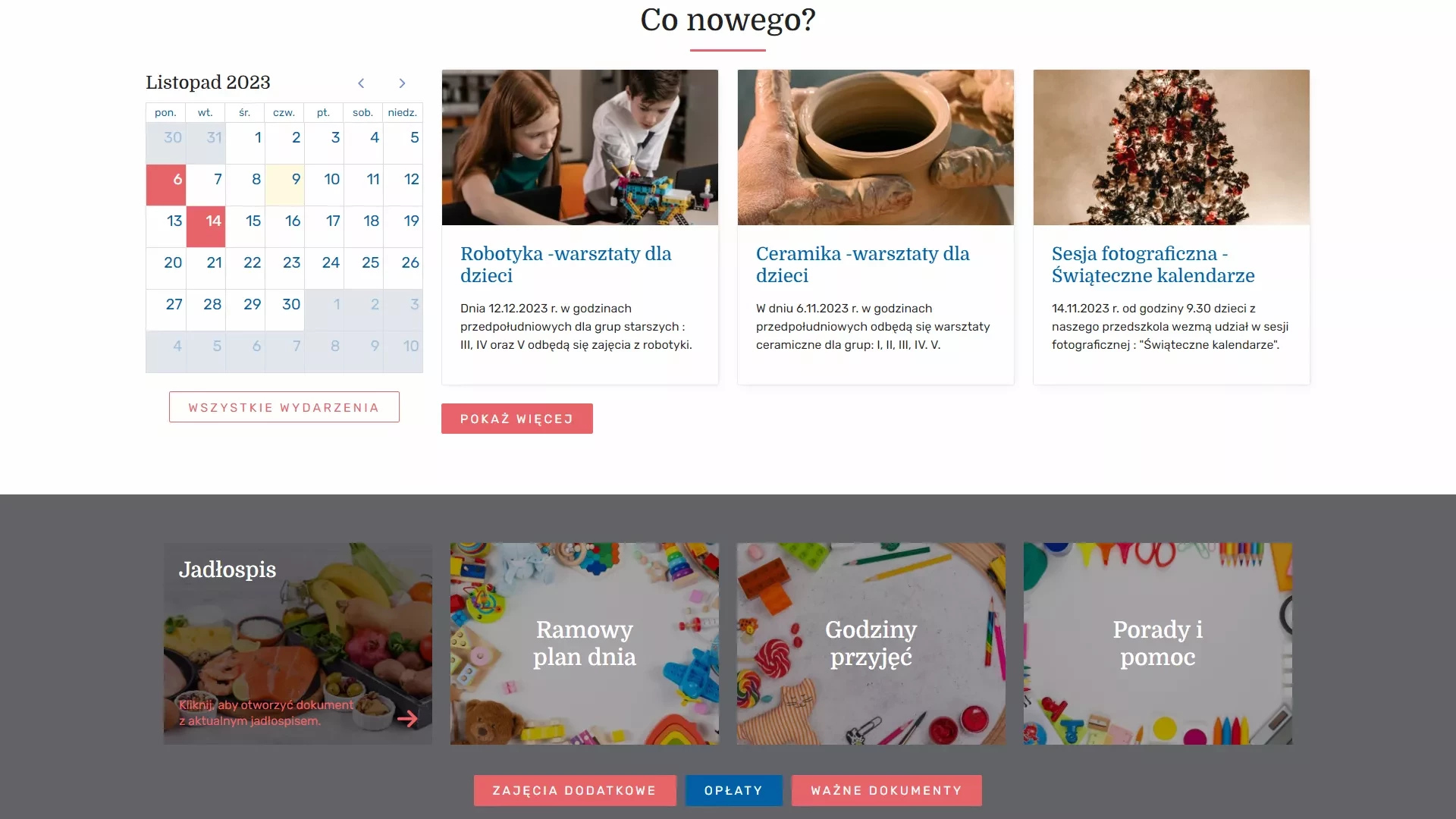This screenshot has height=819, width=1456.
Task: Go to previous month in calendar
Action: point(361,83)
